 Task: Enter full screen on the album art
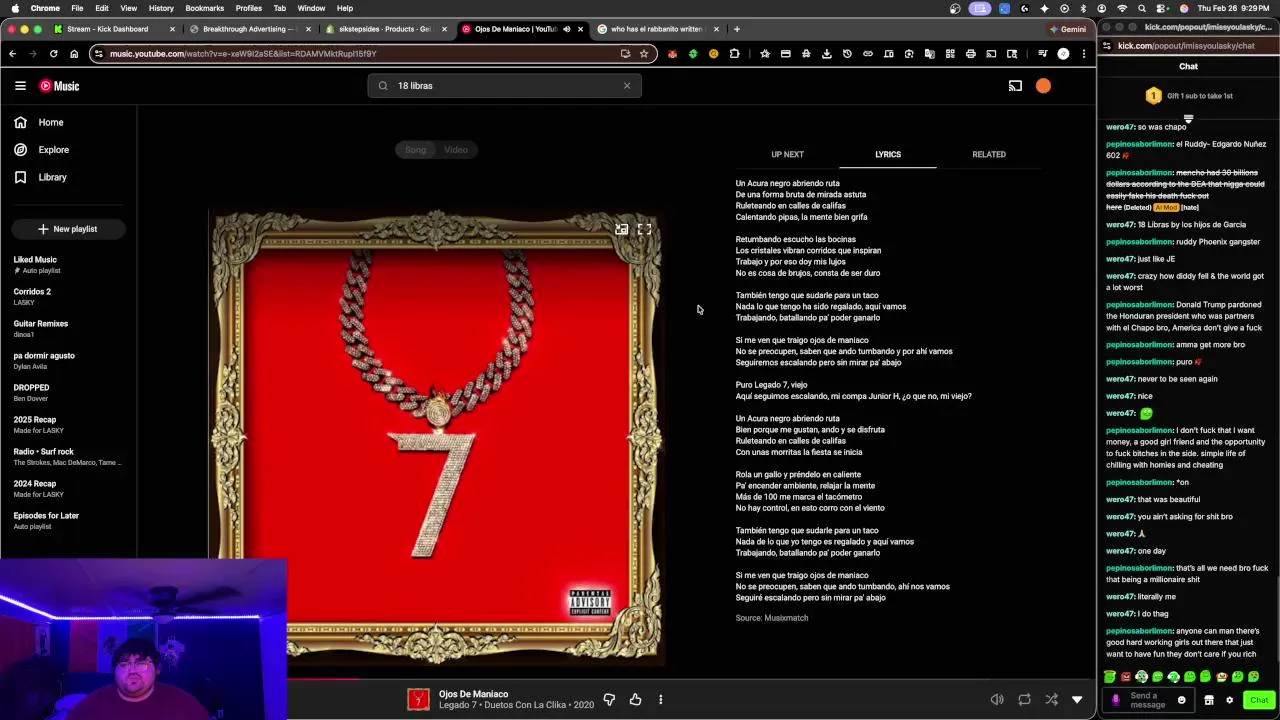(645, 229)
